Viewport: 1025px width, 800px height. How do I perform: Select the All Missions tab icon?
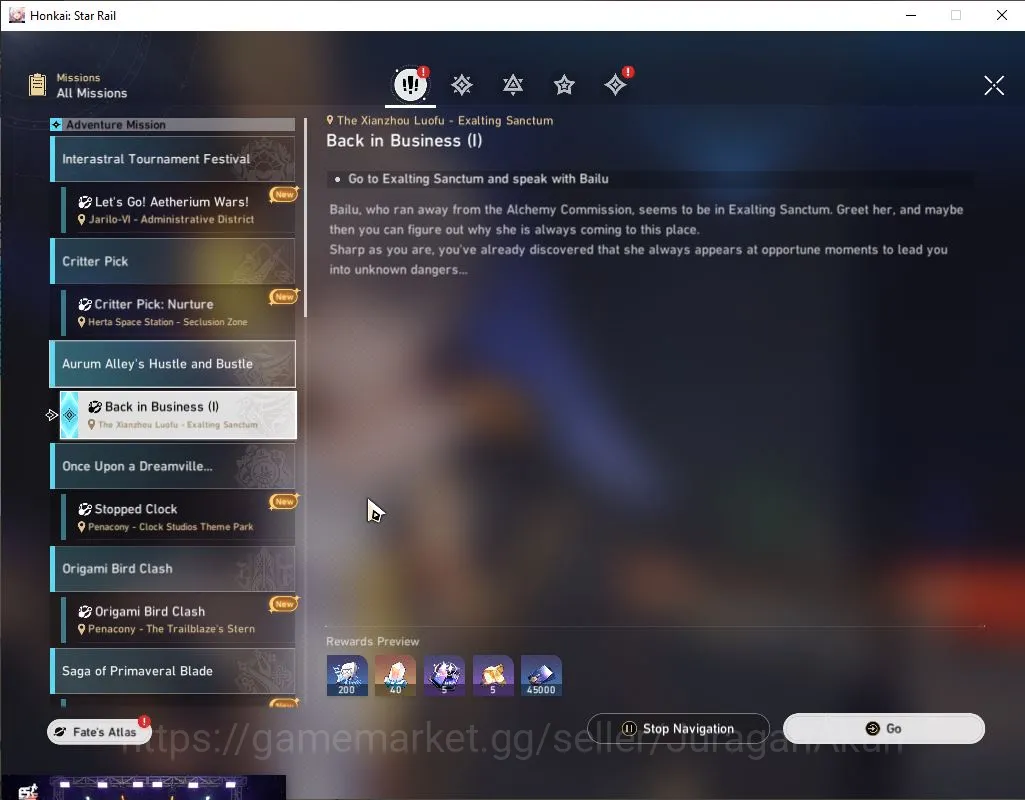pos(411,84)
